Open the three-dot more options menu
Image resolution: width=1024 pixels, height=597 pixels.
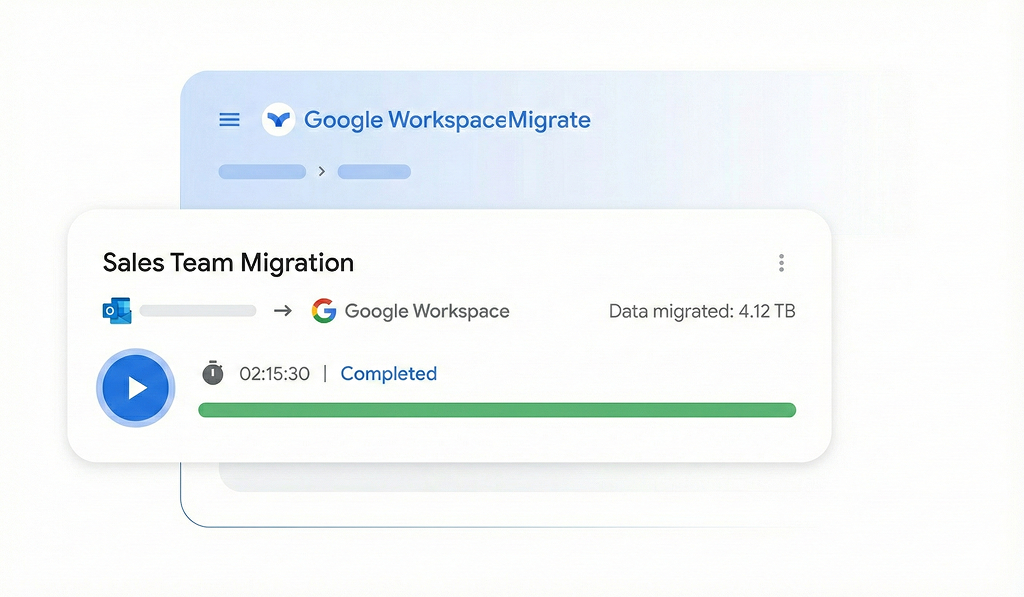pyautogui.click(x=781, y=263)
